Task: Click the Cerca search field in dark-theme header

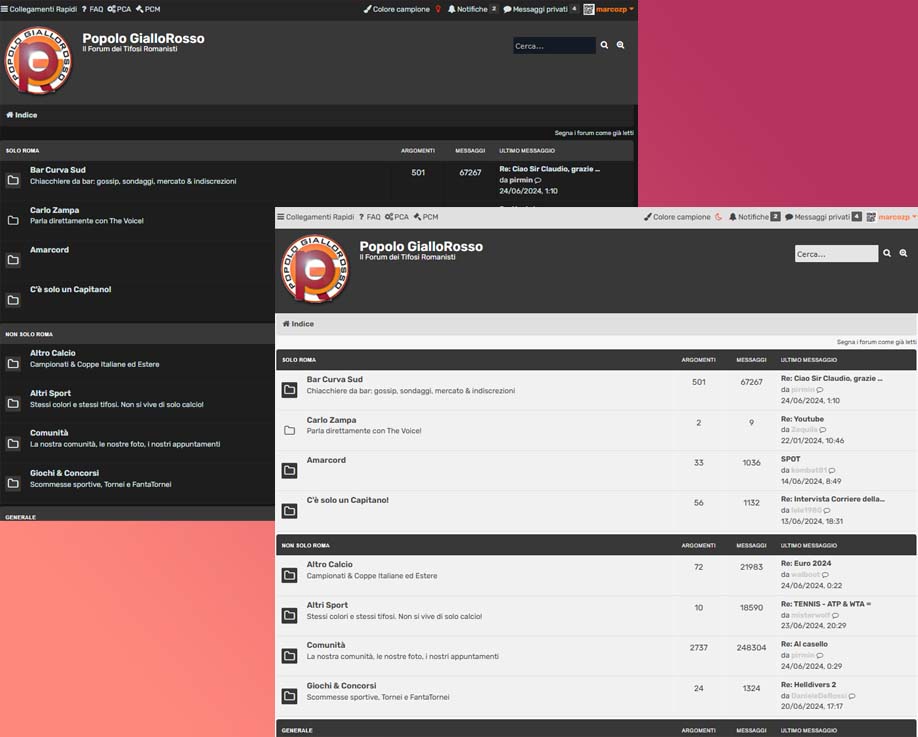Action: [553, 46]
